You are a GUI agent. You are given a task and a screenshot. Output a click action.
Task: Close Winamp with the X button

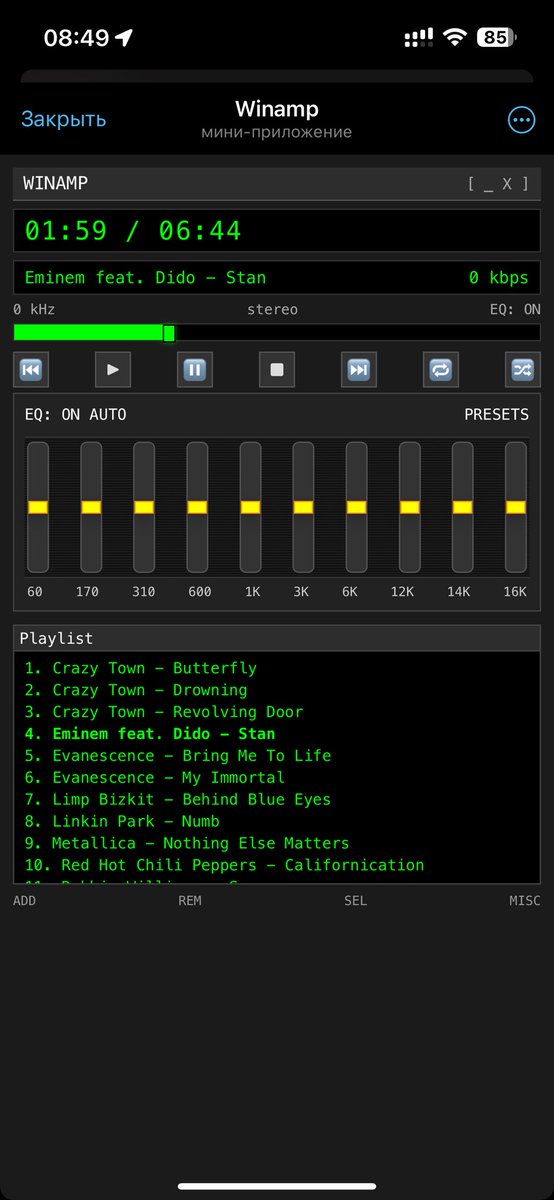coord(507,184)
